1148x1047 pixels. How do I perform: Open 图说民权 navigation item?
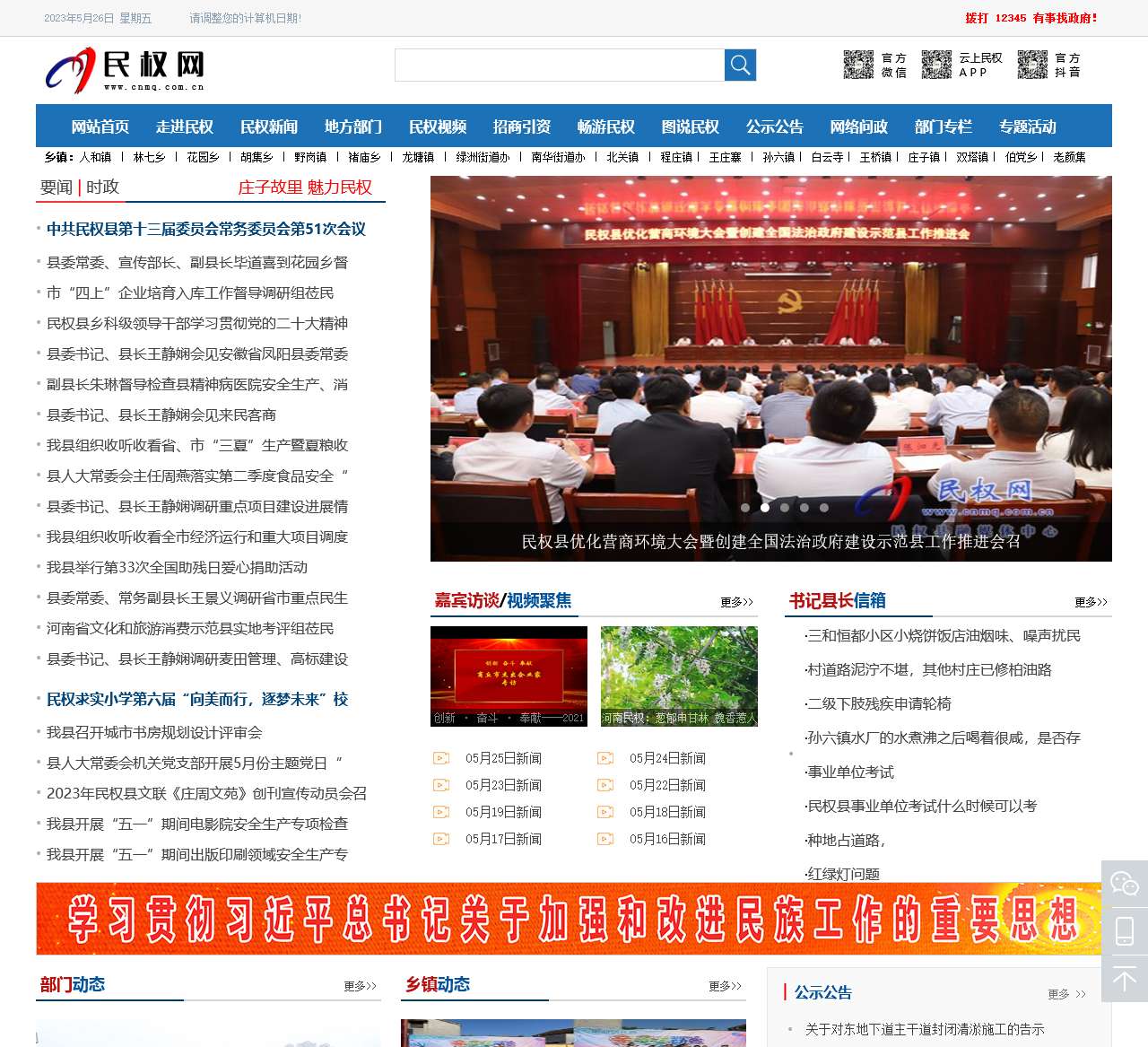691,127
